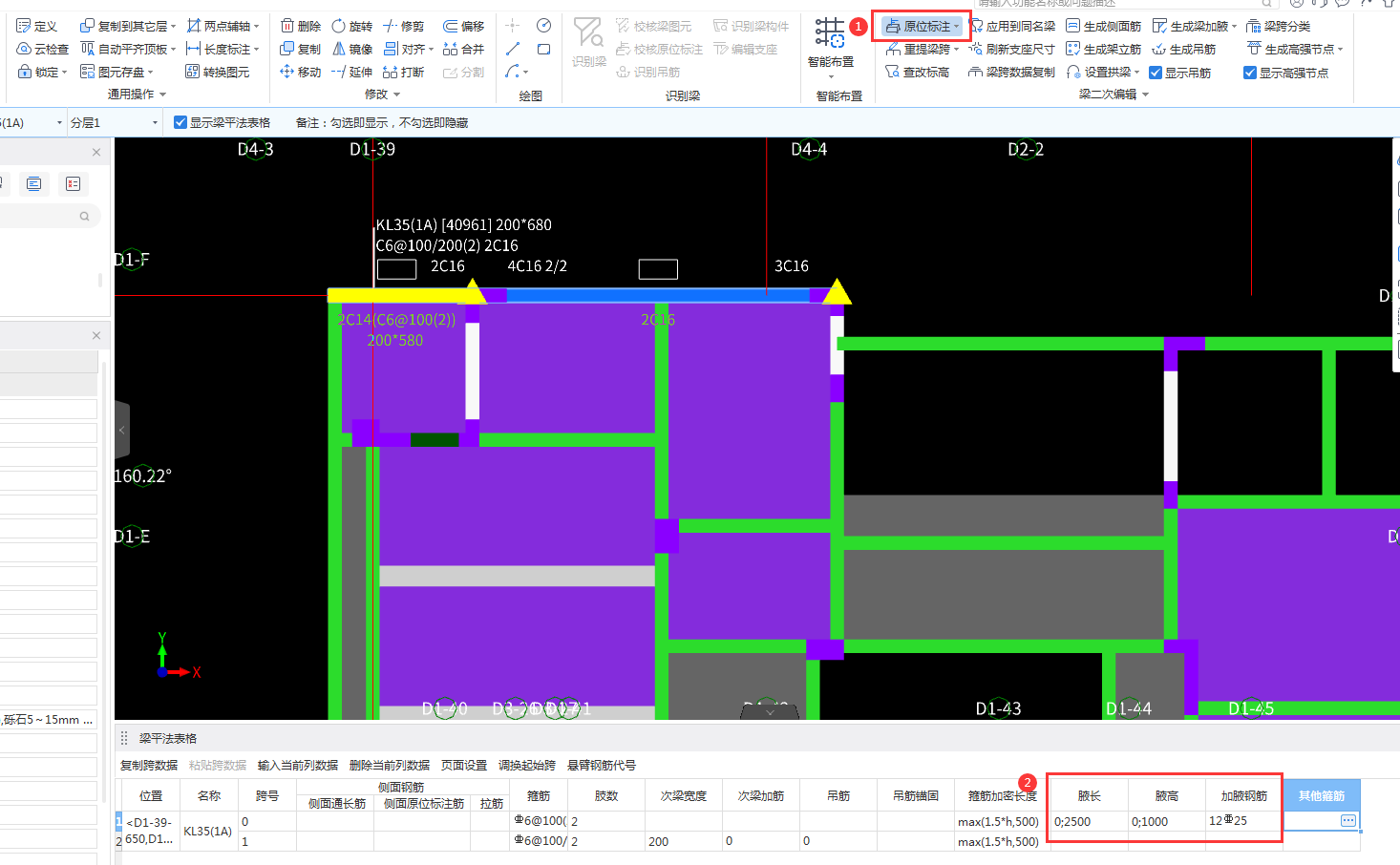Pick the point drawing tool
Viewport: 1400px width, 865px height.
(513, 26)
